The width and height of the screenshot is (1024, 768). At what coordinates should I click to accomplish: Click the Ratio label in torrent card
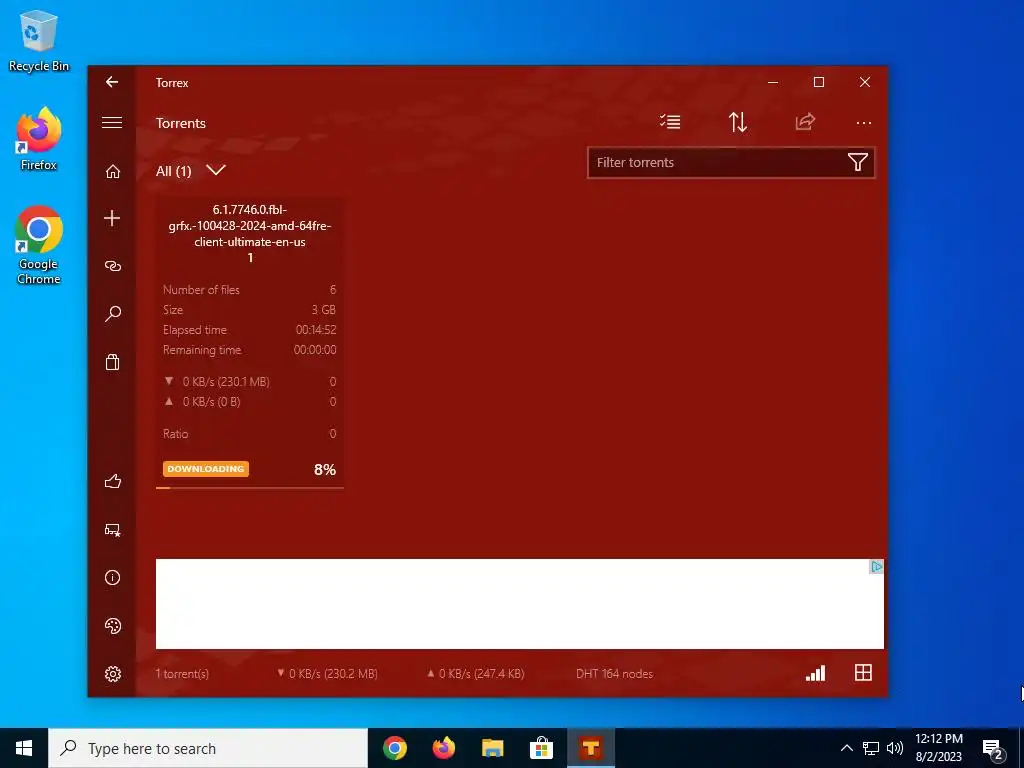[176, 434]
